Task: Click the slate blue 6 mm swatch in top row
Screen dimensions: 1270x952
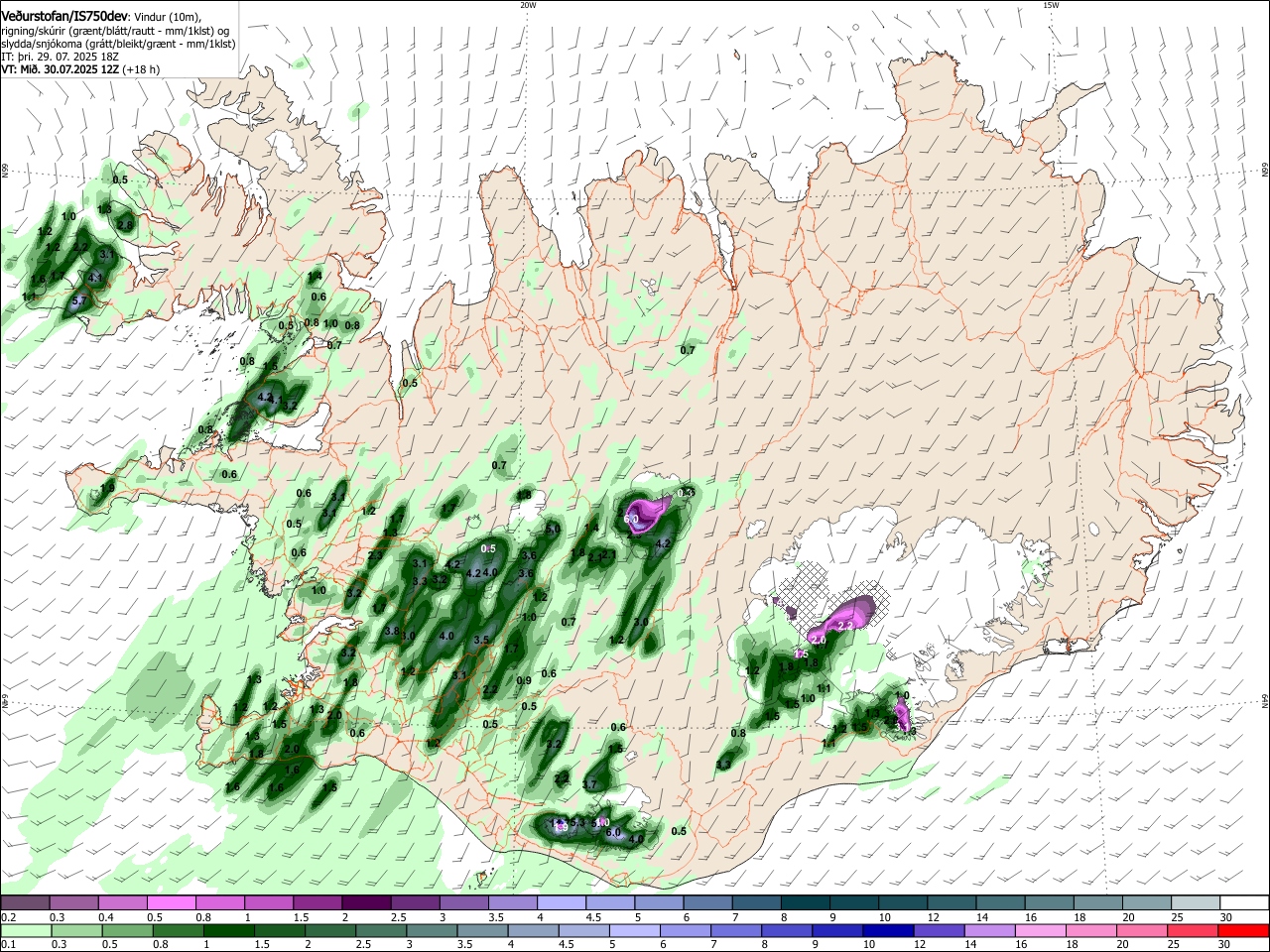Action: (x=708, y=903)
